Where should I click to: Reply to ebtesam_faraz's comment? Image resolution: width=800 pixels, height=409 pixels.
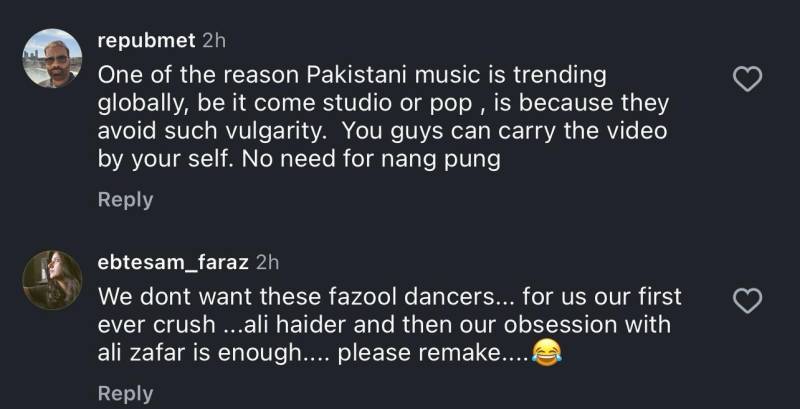tap(126, 394)
